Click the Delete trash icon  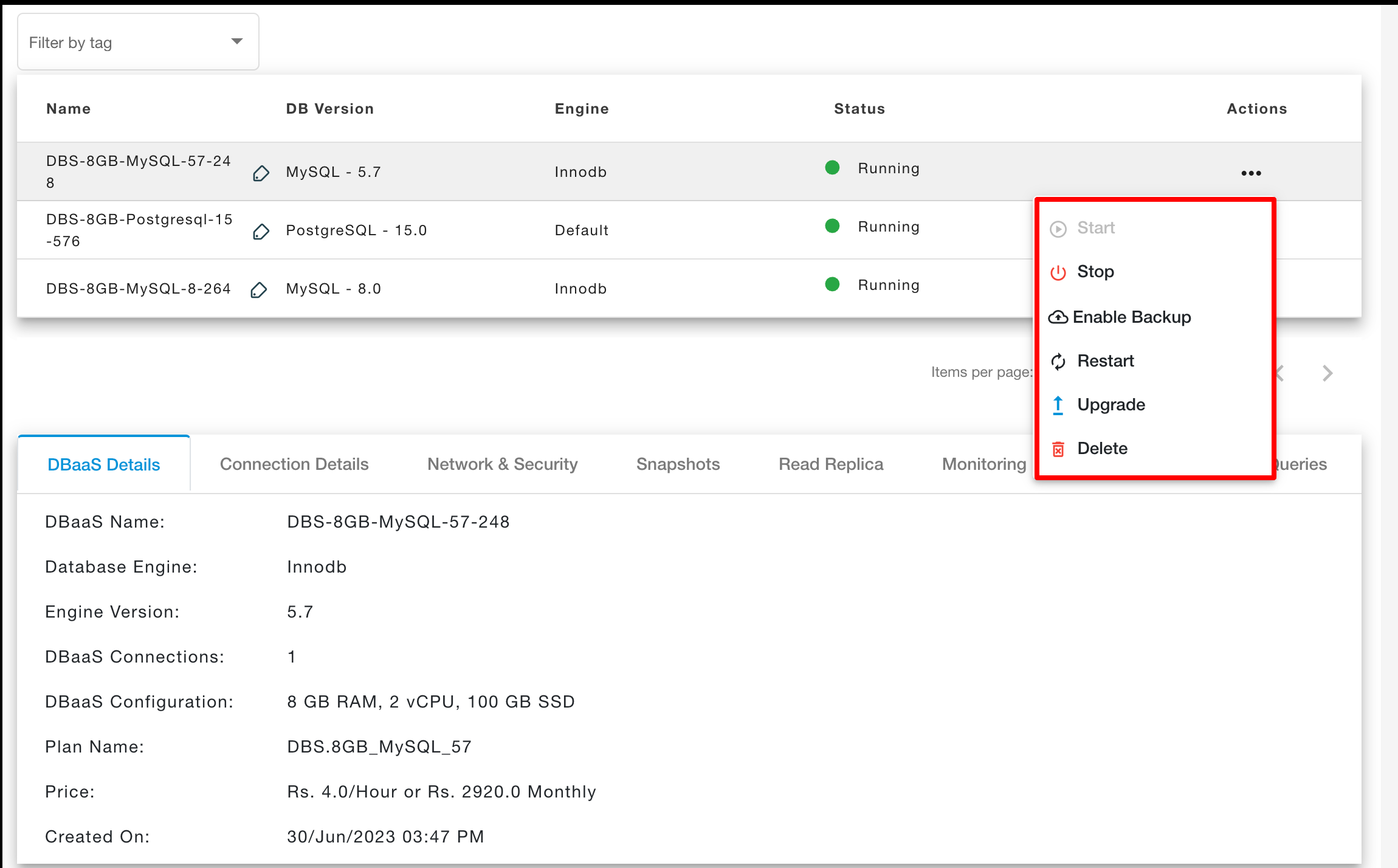point(1058,449)
